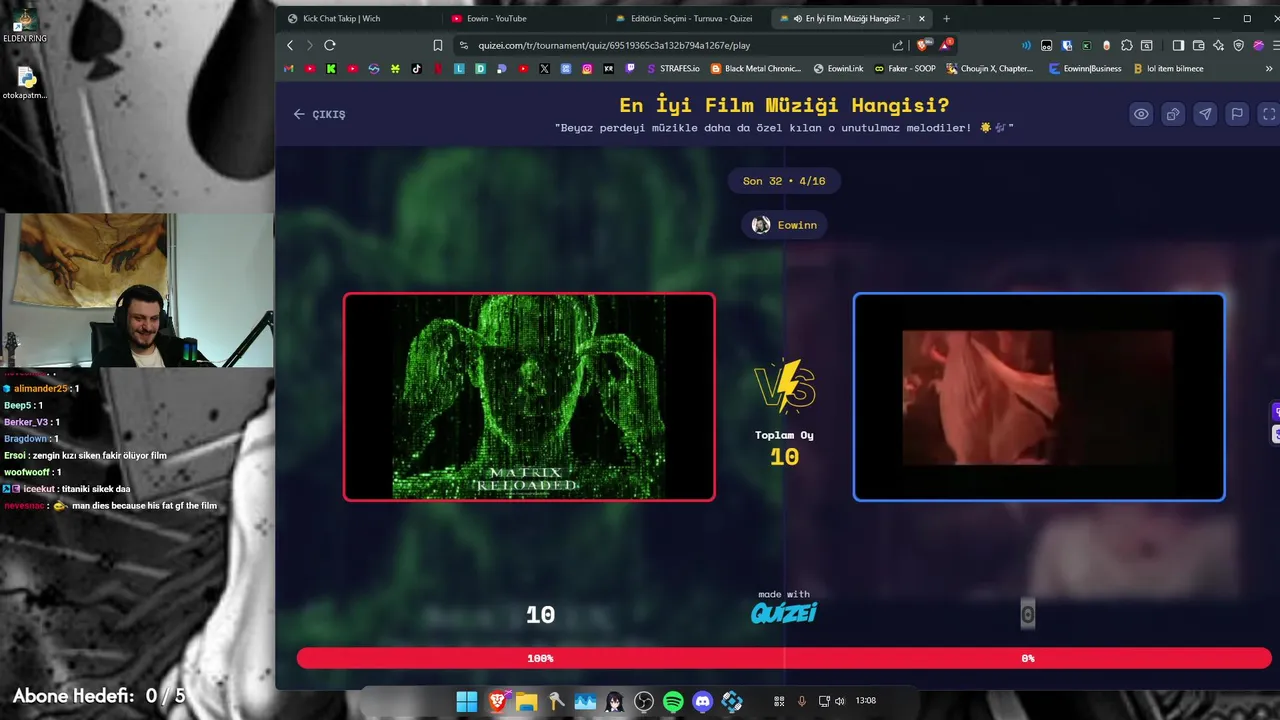Click the flag report icon in Quizei header
Viewport: 1280px width, 720px height.
coord(1237,114)
